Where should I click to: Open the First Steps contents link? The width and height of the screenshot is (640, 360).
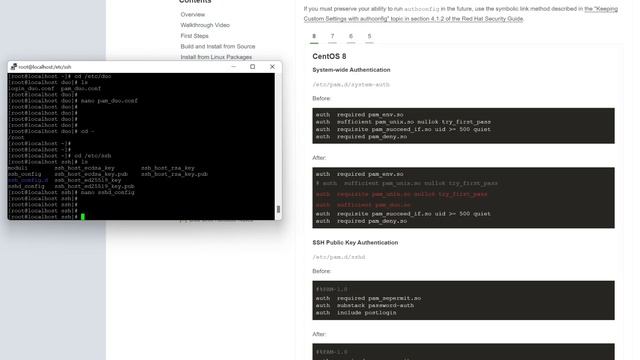(194, 36)
